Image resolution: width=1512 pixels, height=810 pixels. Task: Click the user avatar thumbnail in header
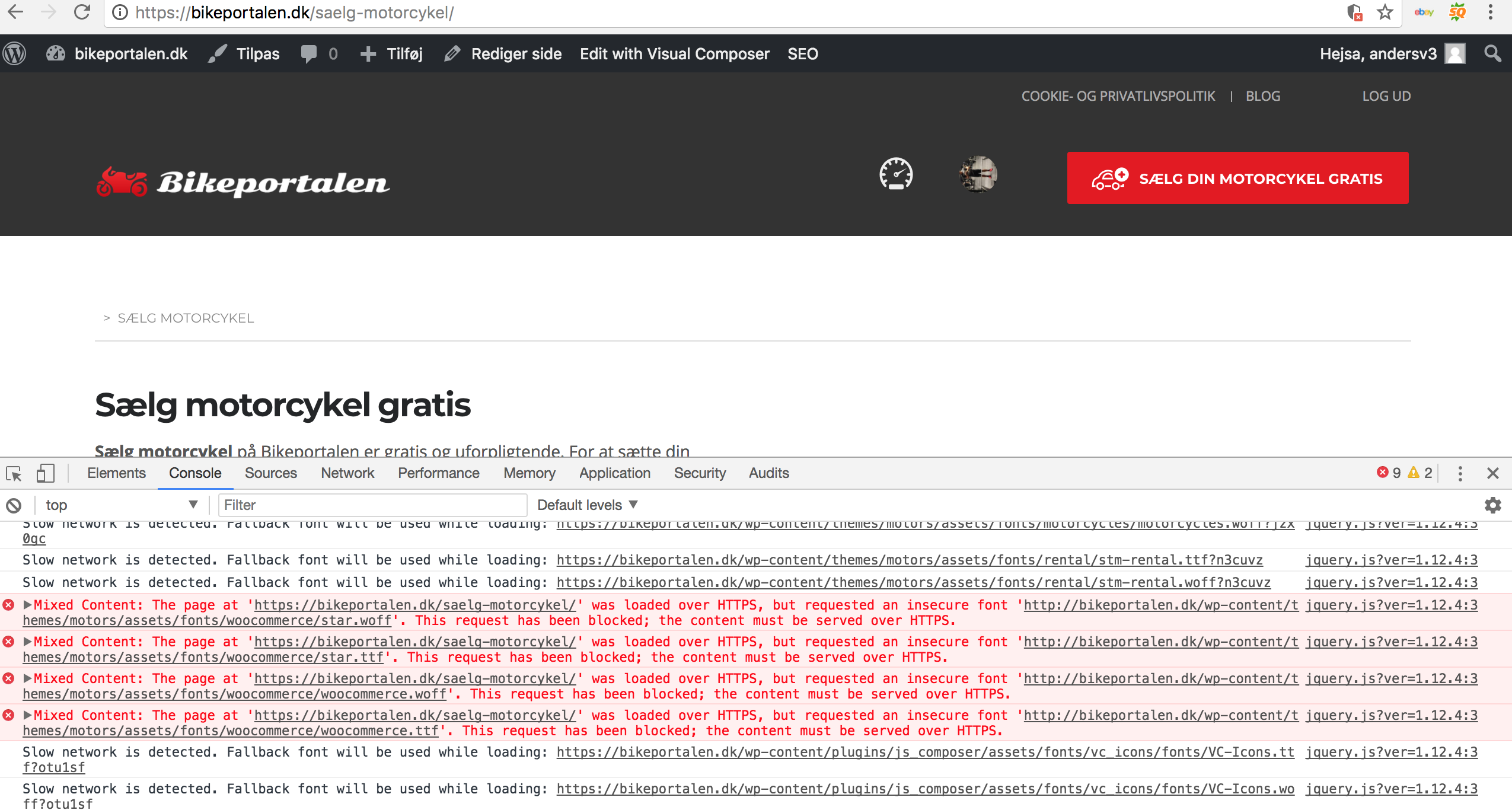(978, 174)
